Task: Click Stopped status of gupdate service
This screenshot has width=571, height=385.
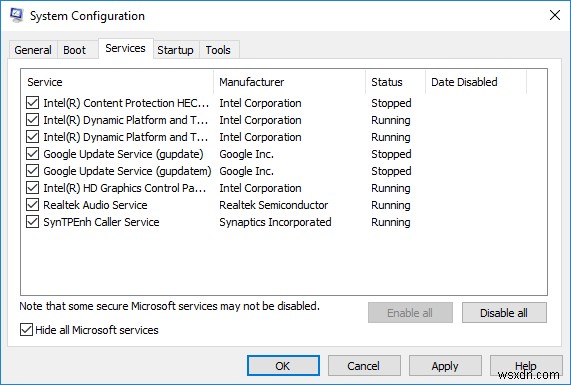Action: coord(391,154)
